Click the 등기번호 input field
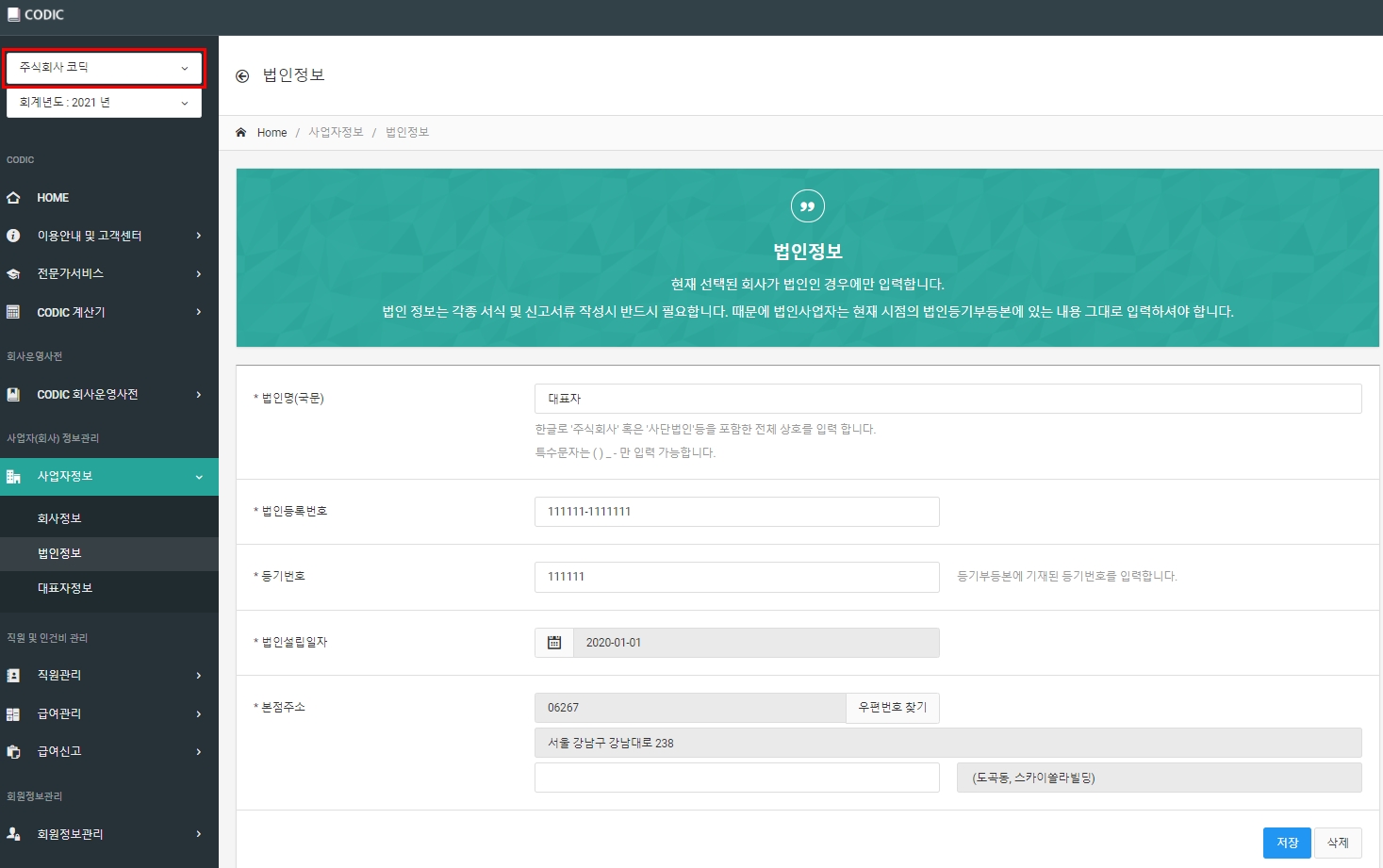 coord(737,577)
